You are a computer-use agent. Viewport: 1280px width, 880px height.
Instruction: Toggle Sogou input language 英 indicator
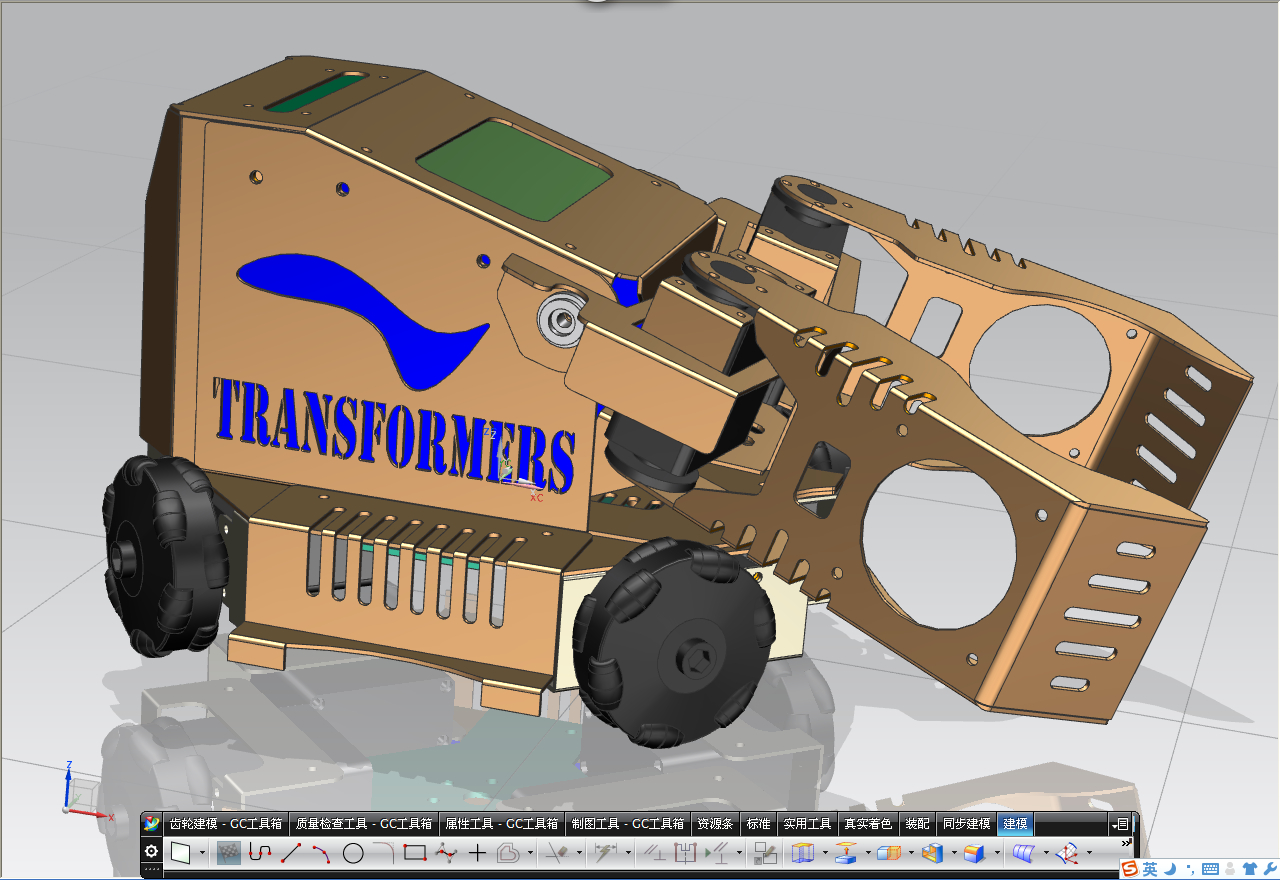click(x=1150, y=869)
